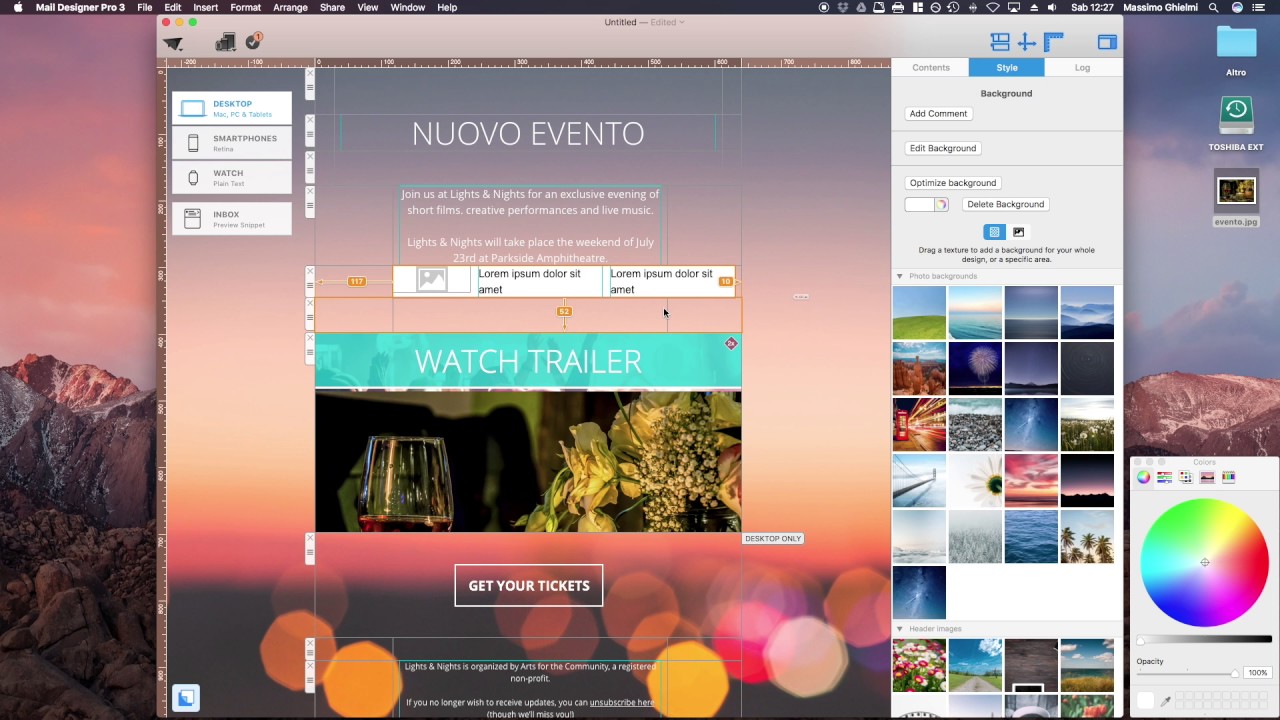Click Optimize background button

[x=953, y=183]
